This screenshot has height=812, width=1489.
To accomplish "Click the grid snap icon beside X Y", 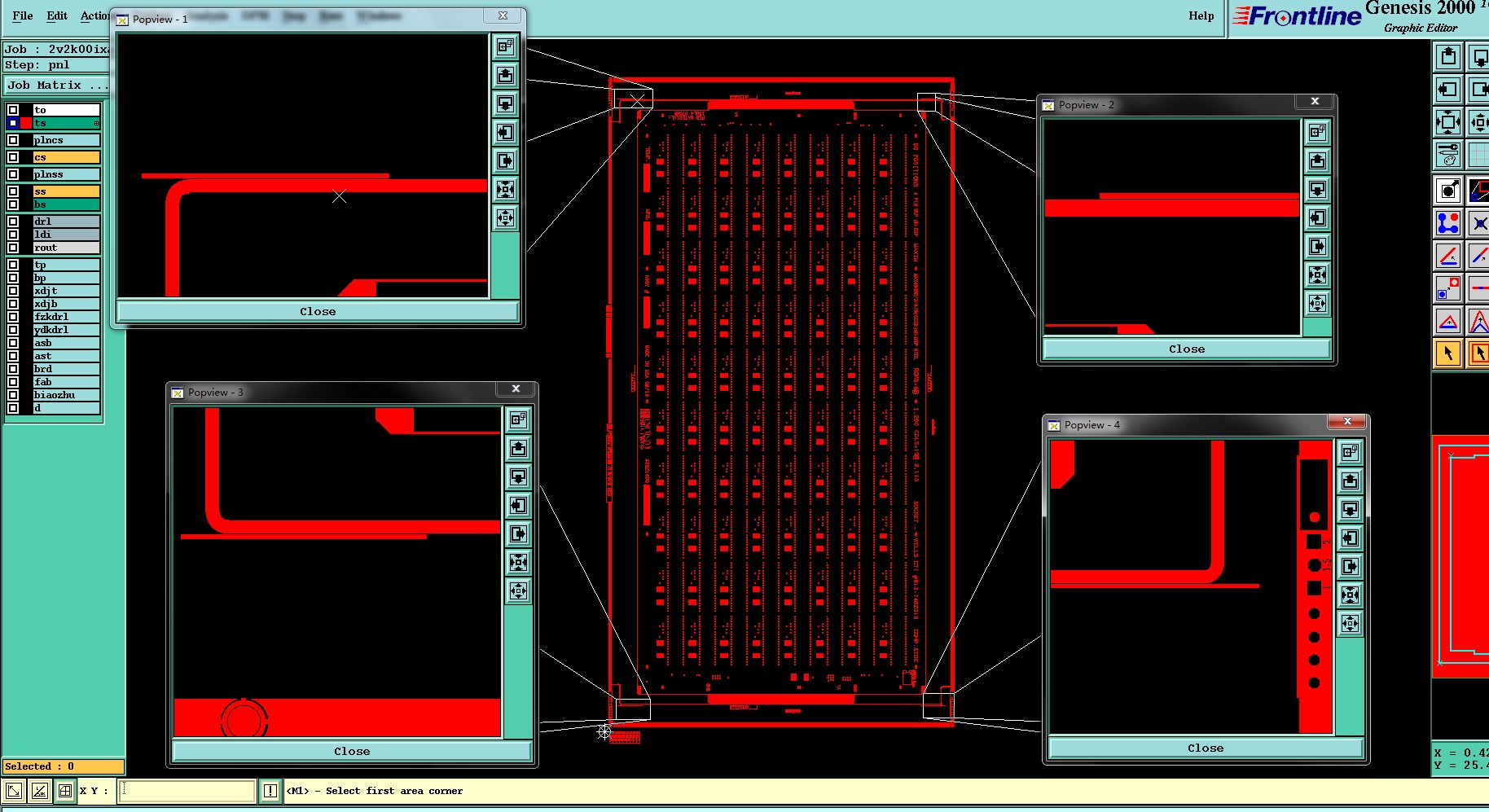I will (x=65, y=791).
